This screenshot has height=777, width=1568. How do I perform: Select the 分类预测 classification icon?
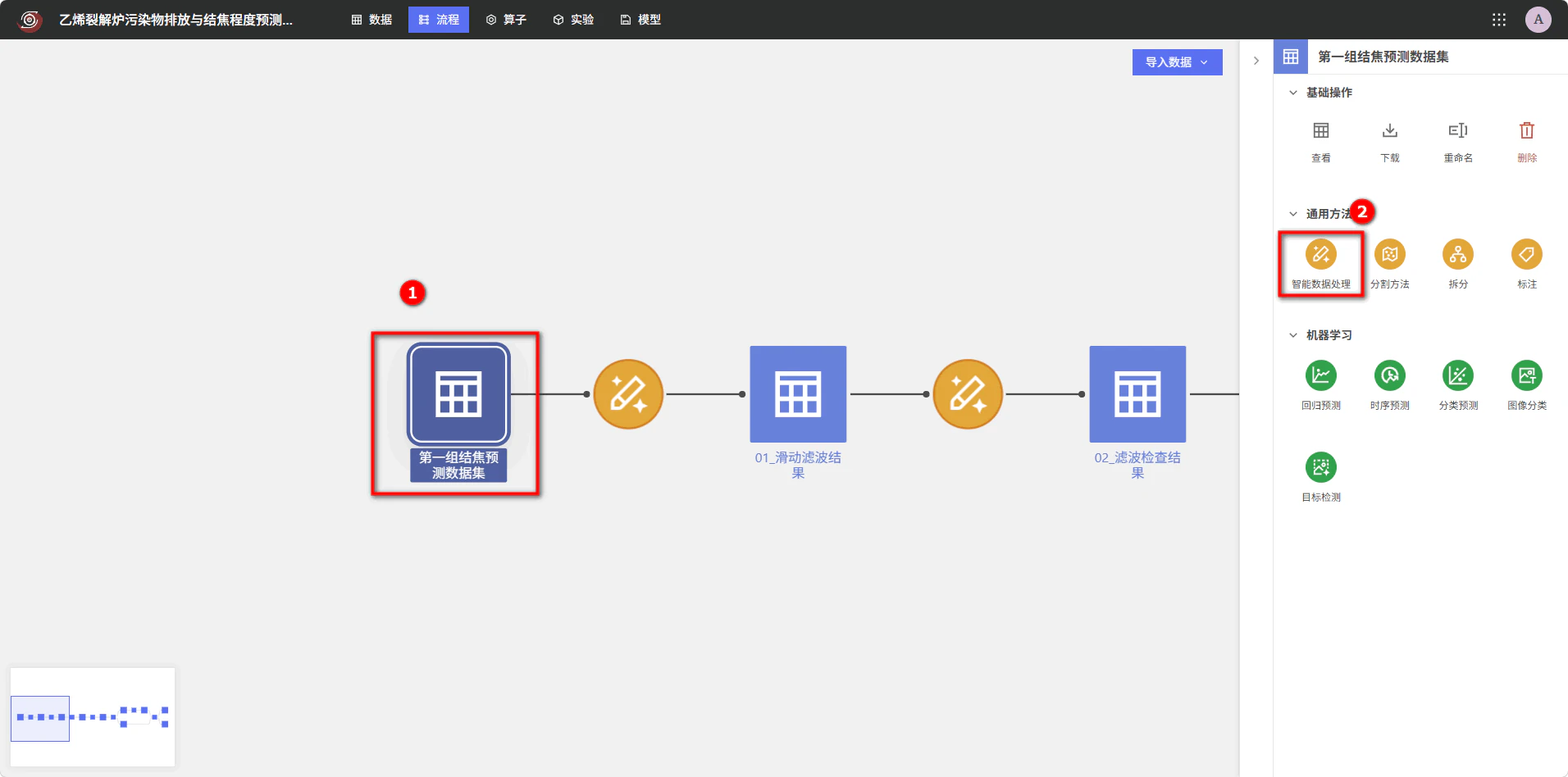pos(1457,375)
